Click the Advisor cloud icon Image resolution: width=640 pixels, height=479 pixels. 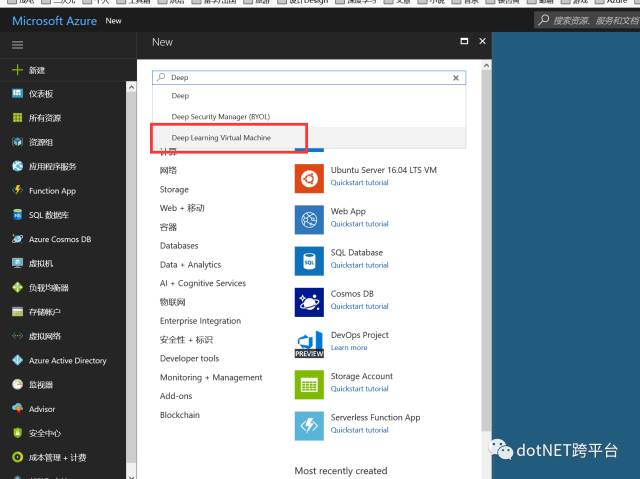coord(17,408)
